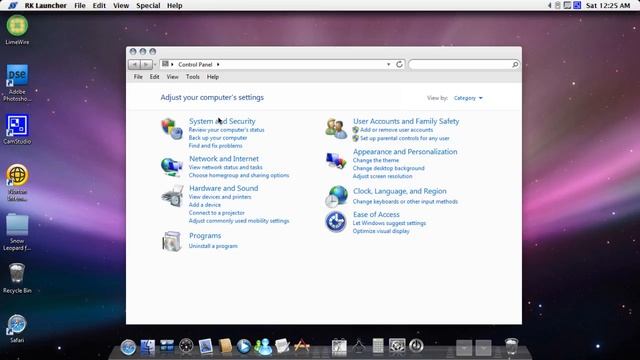Open the Edit menu in Control Panel

(154, 77)
